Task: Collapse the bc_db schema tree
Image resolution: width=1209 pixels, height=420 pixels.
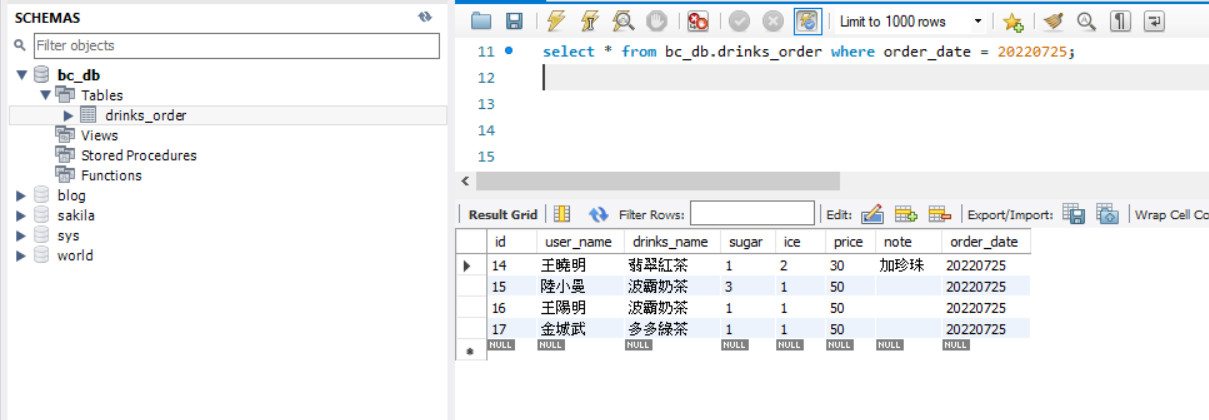Action: [x=21, y=75]
